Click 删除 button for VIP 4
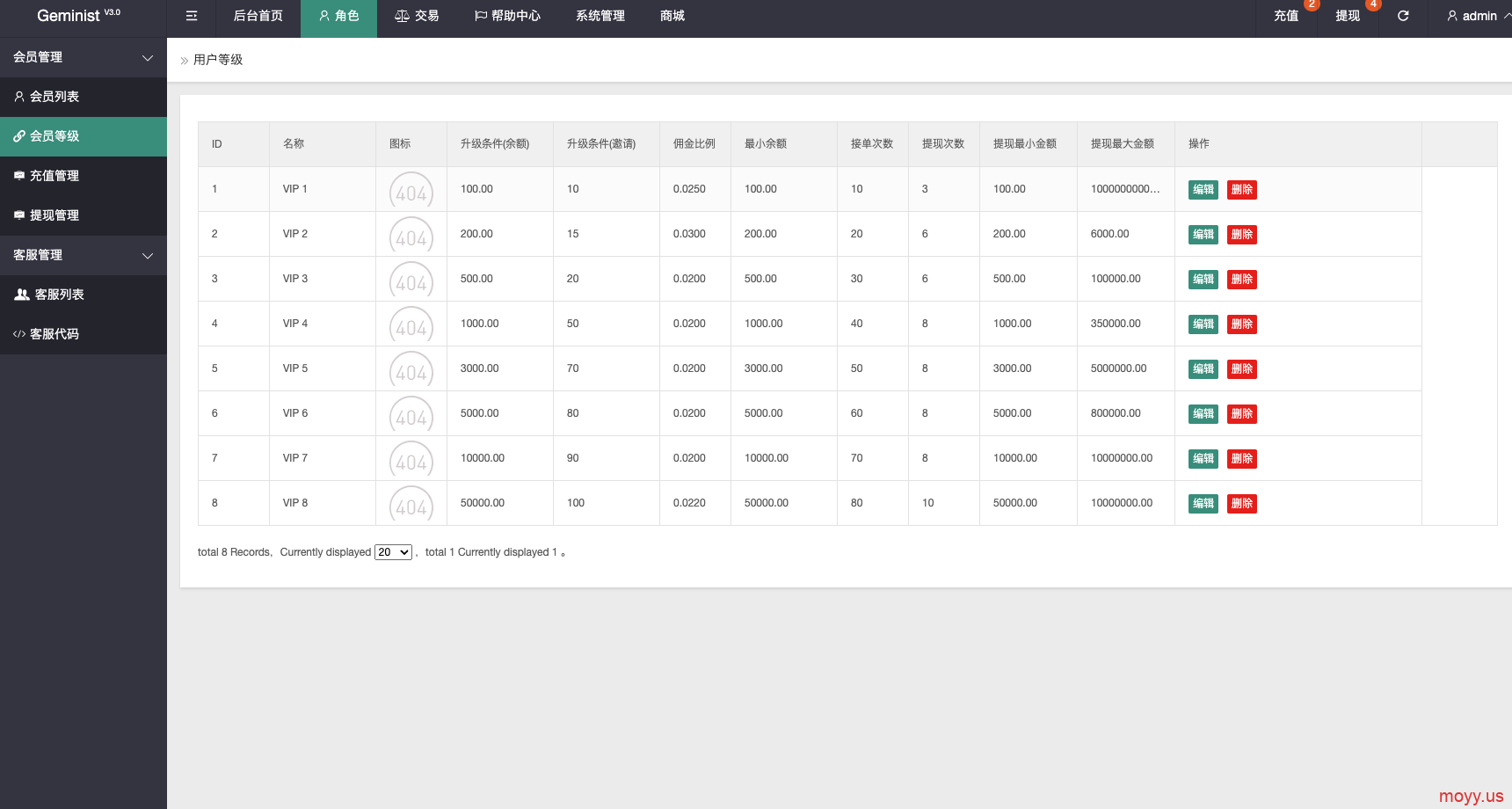Viewport: 1512px width, 809px height. click(1242, 324)
